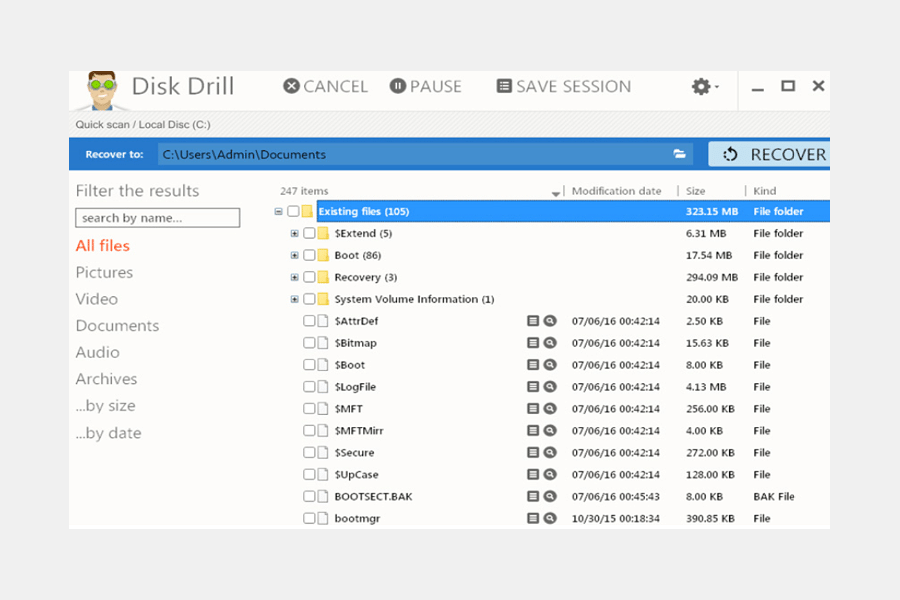Click the name column sort arrow
The height and width of the screenshot is (600, 900).
[555, 193]
